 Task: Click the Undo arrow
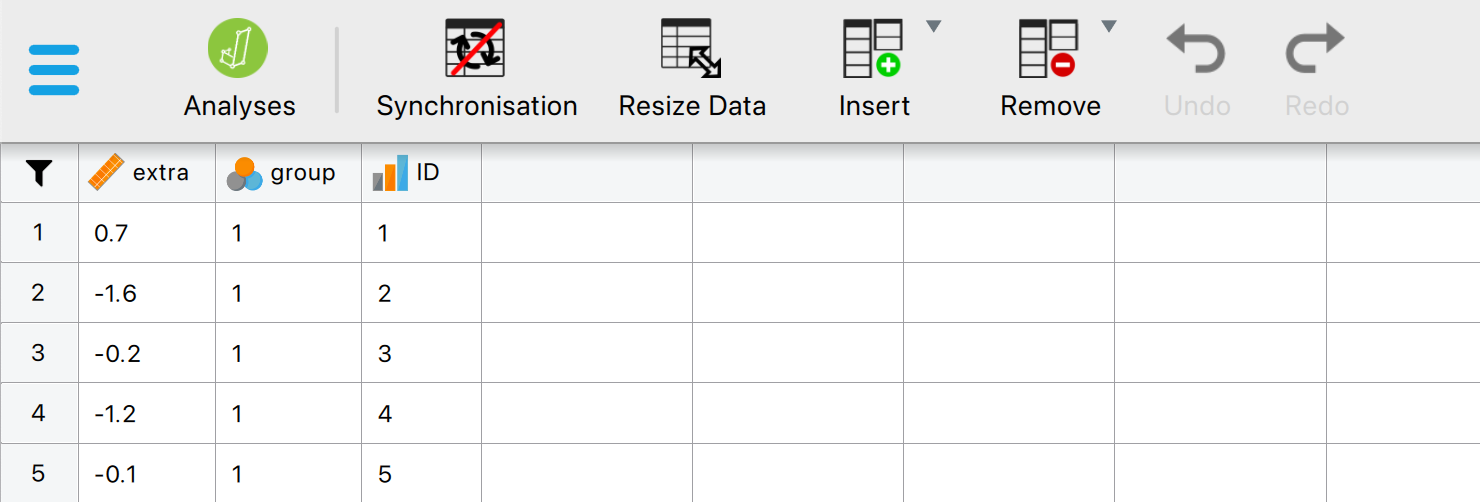coord(1197,50)
